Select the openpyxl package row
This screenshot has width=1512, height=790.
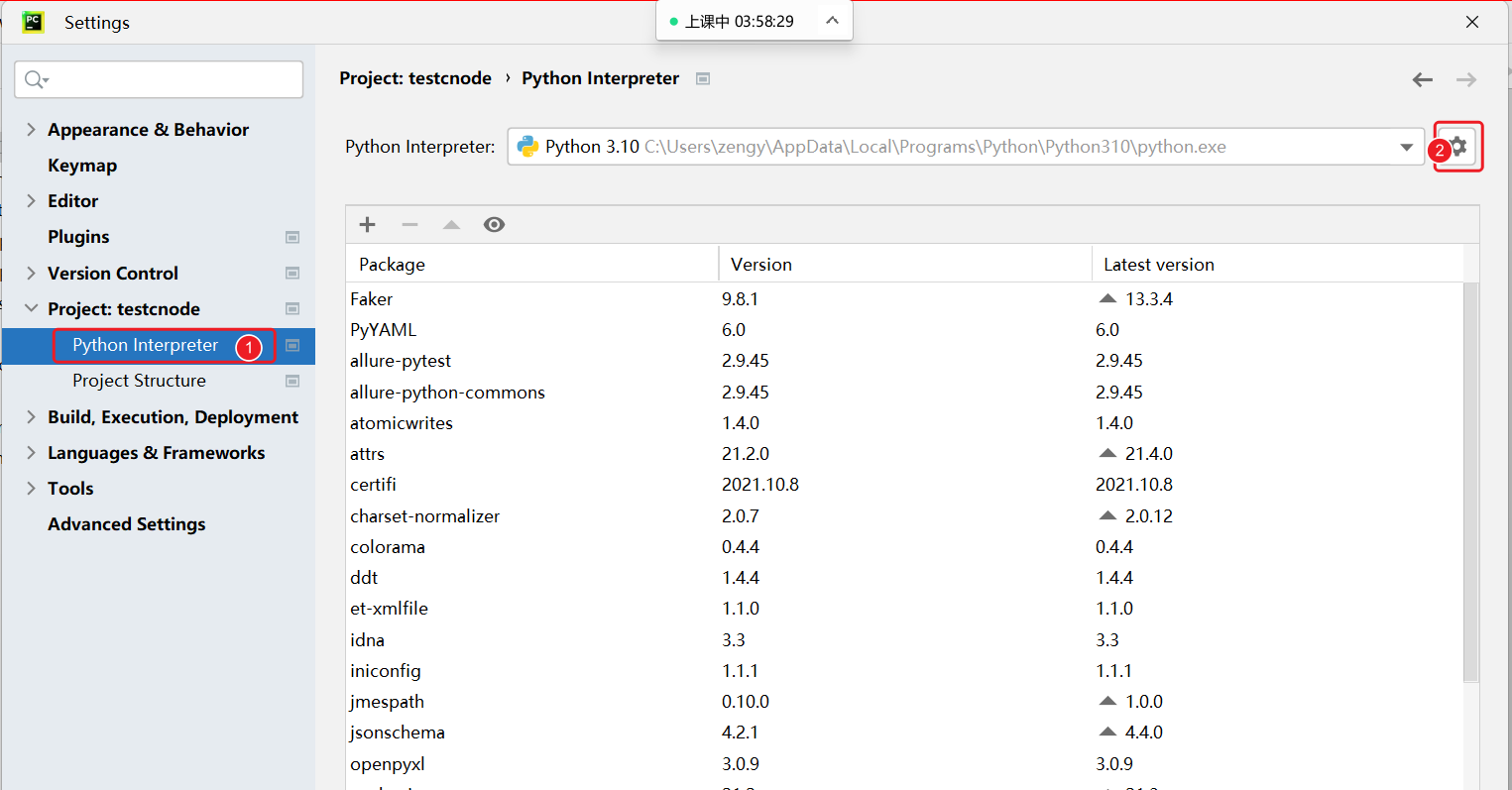click(x=904, y=763)
